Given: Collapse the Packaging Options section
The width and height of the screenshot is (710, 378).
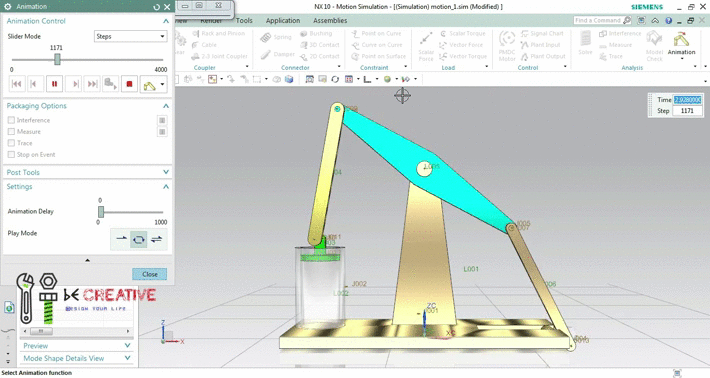Looking at the screenshot, I should click(x=166, y=106).
